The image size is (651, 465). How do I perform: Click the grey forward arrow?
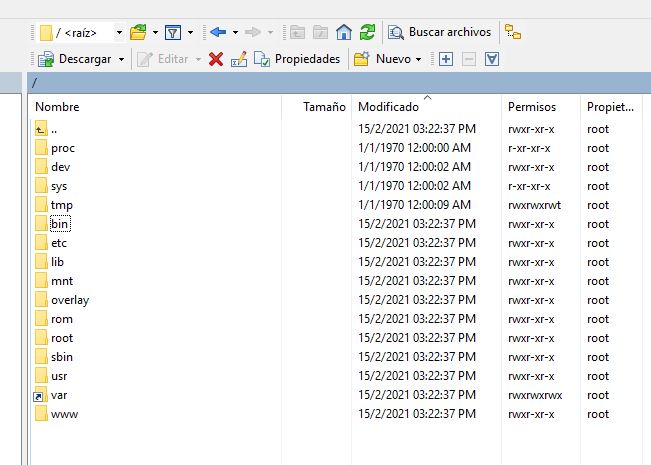[x=252, y=32]
